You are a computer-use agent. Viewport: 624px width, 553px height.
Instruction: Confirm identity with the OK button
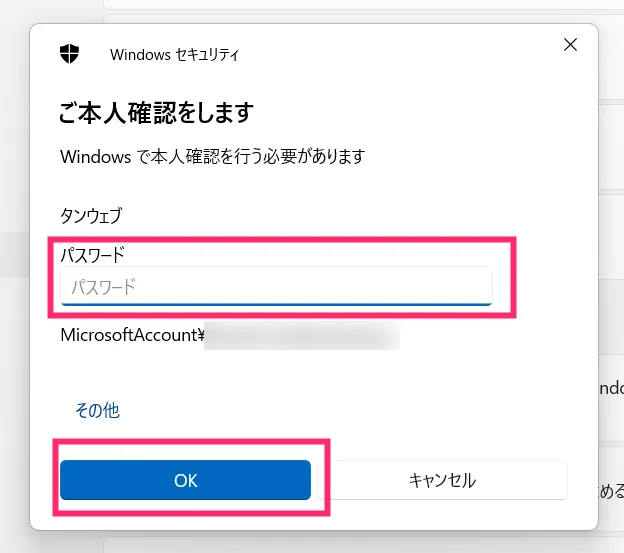(185, 480)
